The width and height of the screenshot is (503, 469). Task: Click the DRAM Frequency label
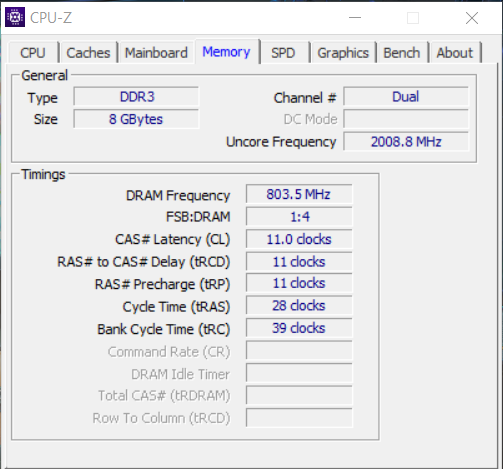(x=178, y=195)
